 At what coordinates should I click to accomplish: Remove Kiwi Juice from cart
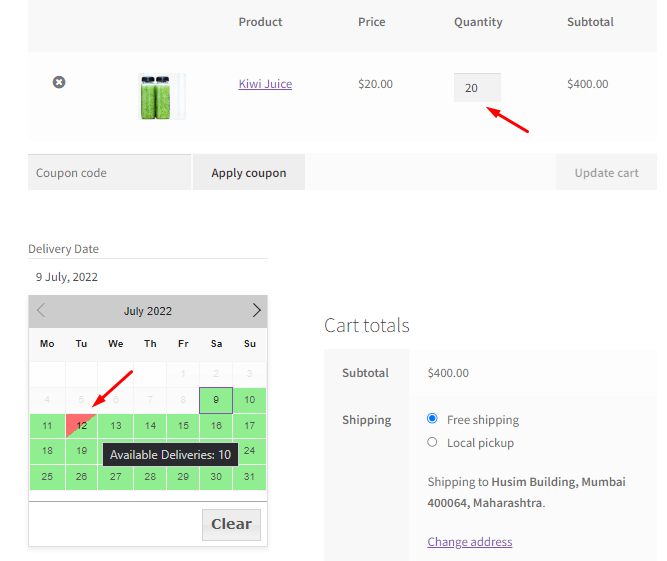59,82
